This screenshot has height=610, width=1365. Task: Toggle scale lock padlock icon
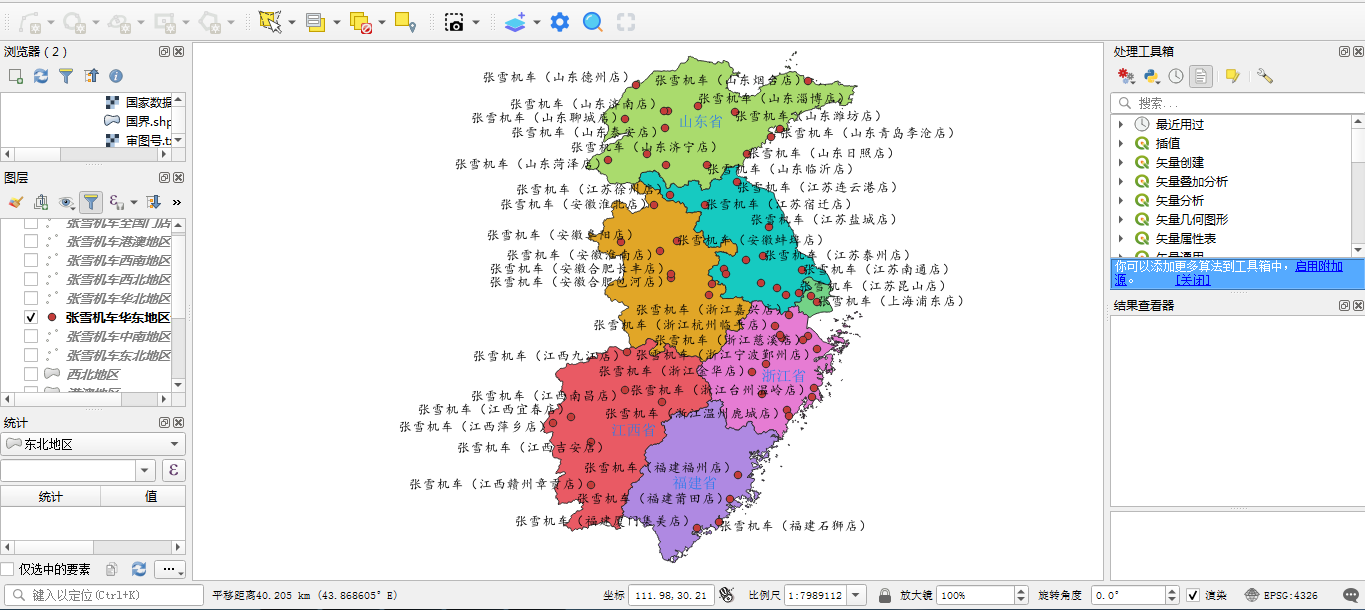[885, 595]
